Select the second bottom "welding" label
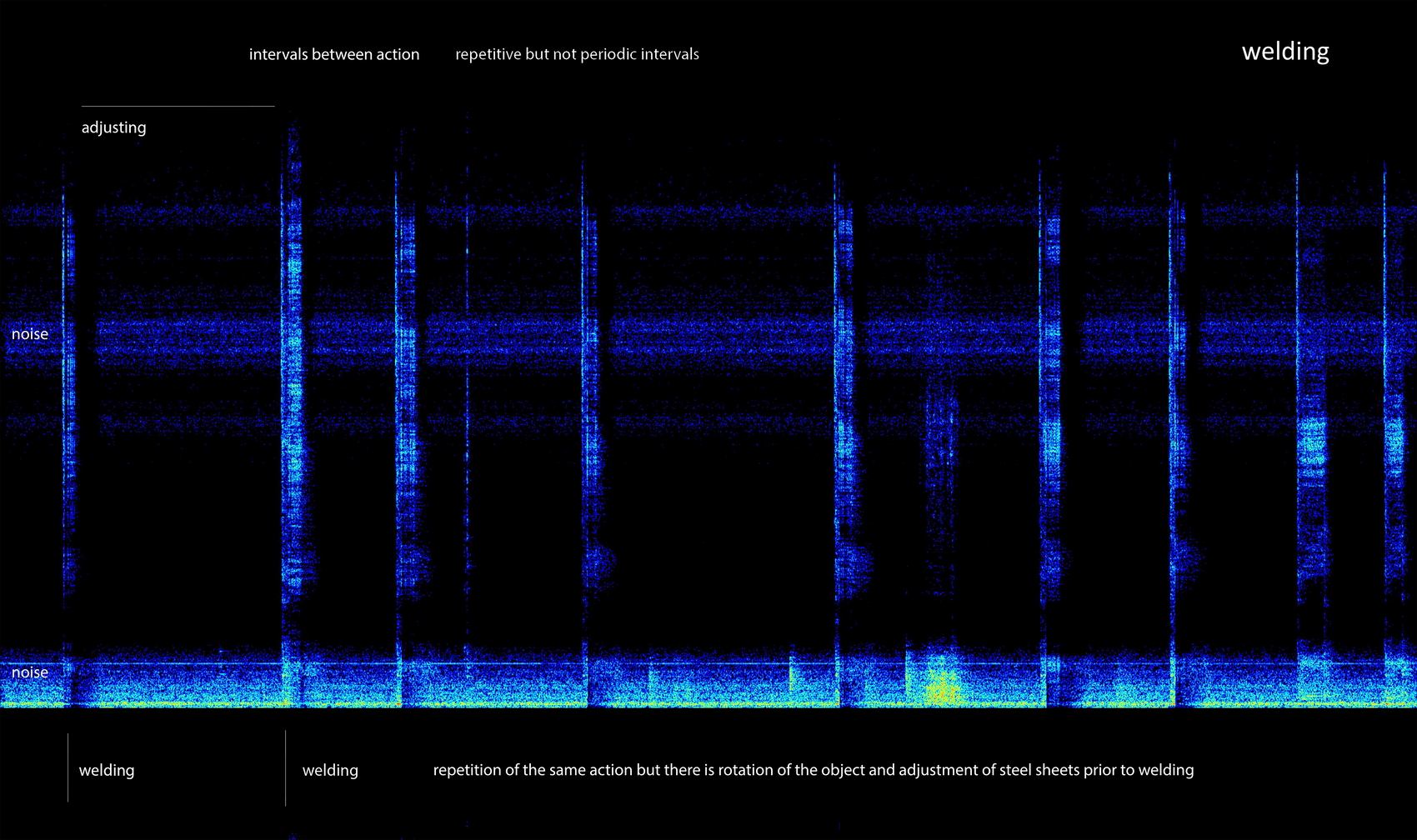 click(330, 771)
